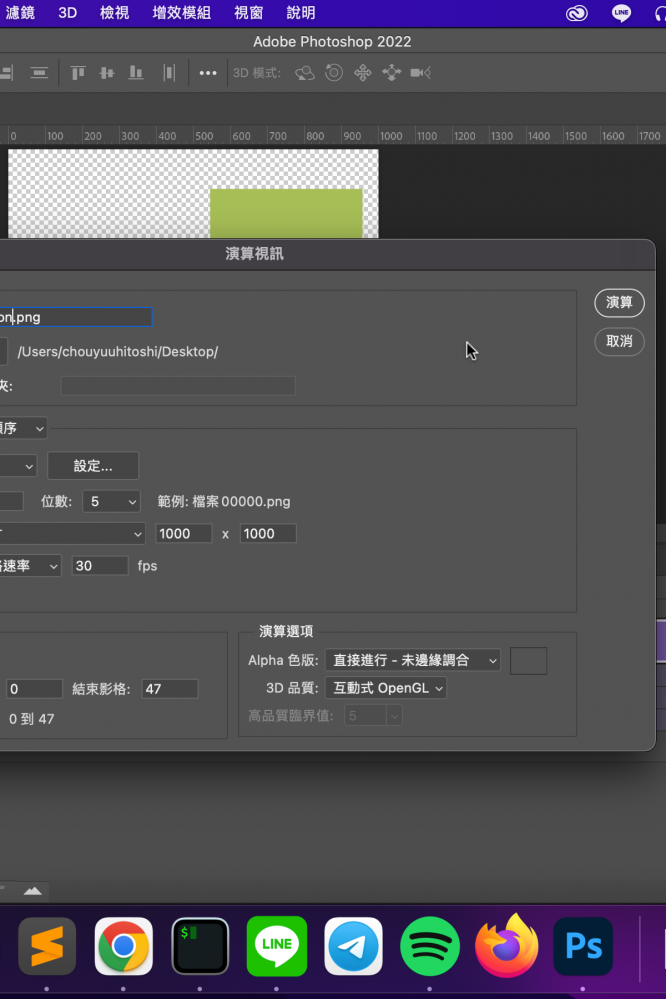The width and height of the screenshot is (666, 999).
Task: Click the align bottom edges icon
Action: click(136, 73)
